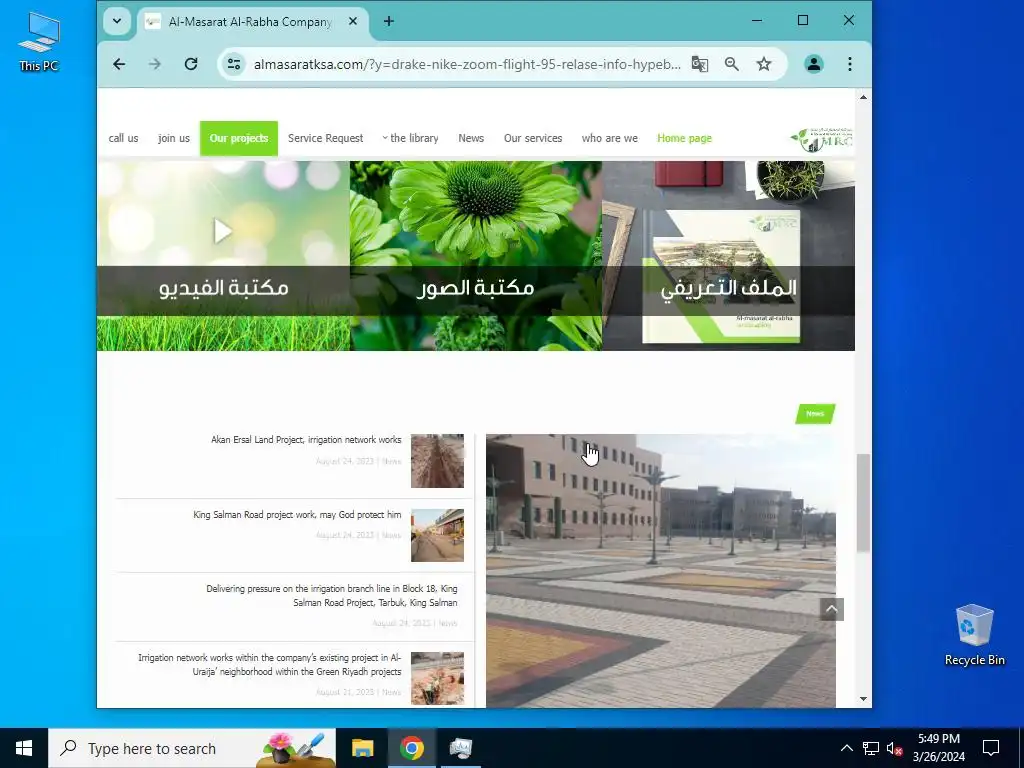Open the Our services menu item
This screenshot has width=1024, height=768.
click(x=533, y=138)
